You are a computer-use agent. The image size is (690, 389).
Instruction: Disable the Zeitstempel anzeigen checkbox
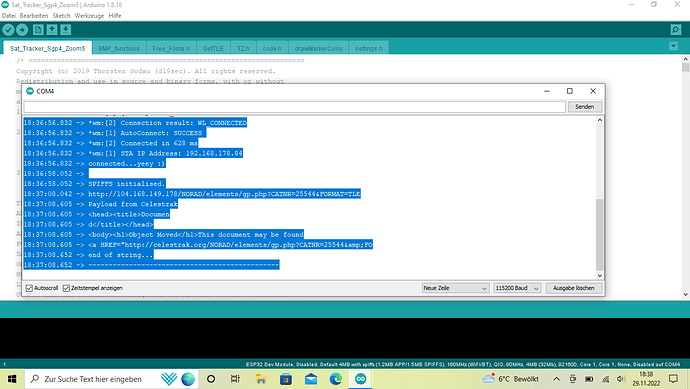click(x=66, y=288)
